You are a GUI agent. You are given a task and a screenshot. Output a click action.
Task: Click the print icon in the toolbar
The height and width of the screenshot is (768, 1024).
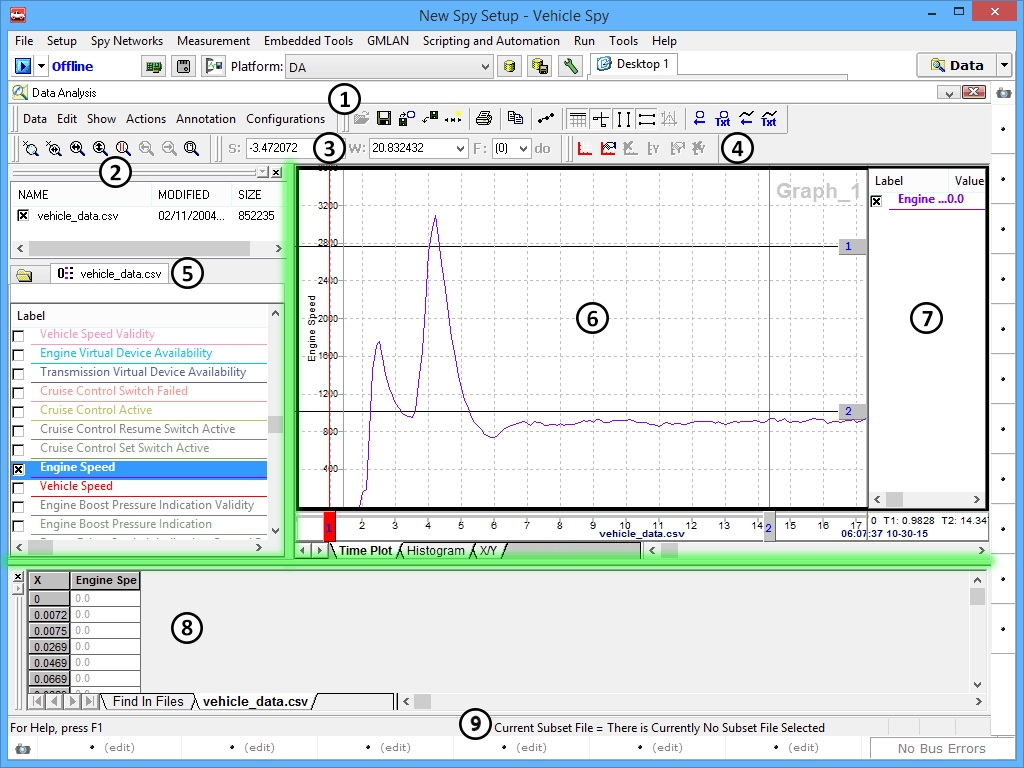[x=484, y=118]
